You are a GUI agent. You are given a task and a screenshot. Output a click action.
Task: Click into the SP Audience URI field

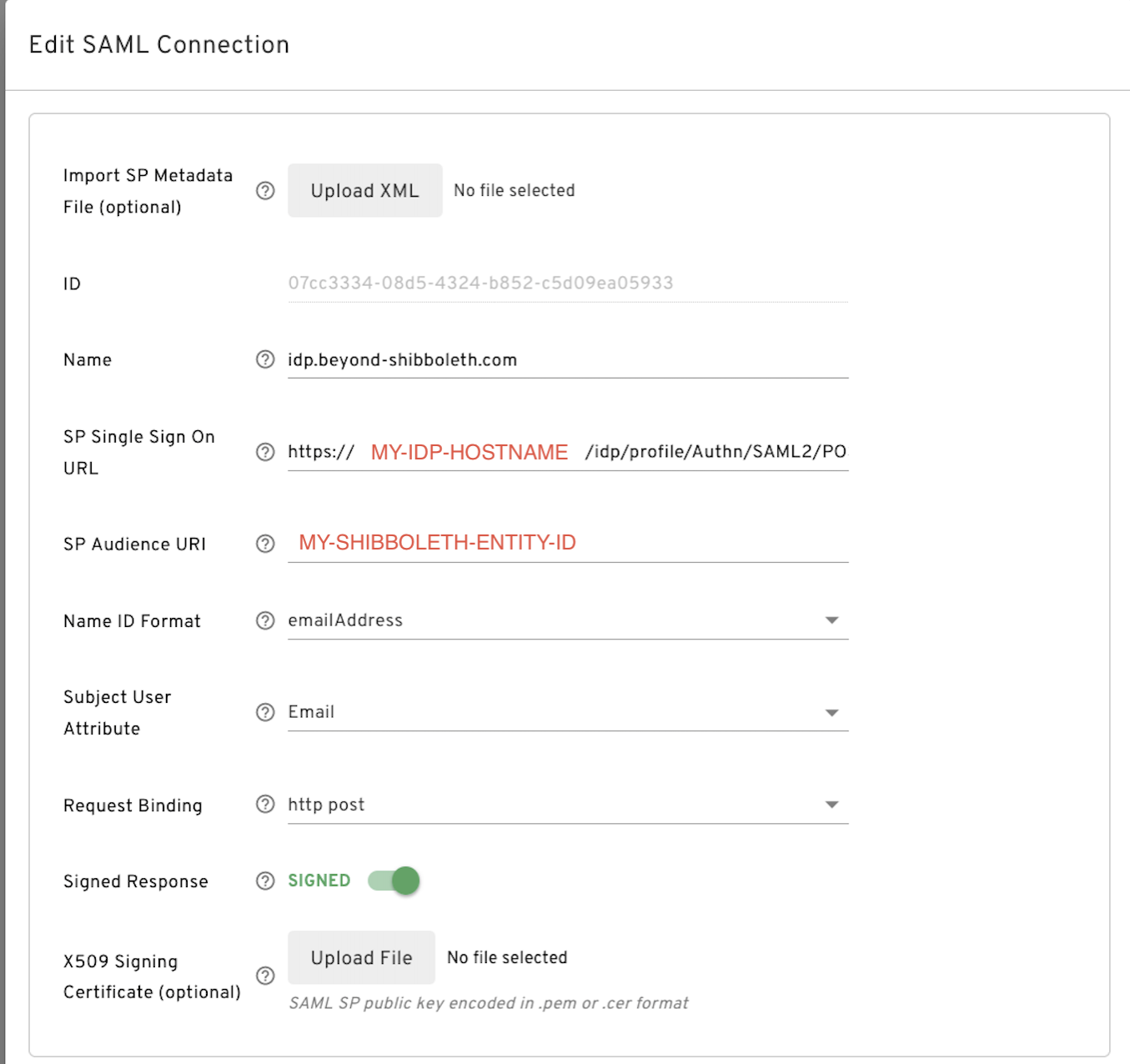click(567, 543)
